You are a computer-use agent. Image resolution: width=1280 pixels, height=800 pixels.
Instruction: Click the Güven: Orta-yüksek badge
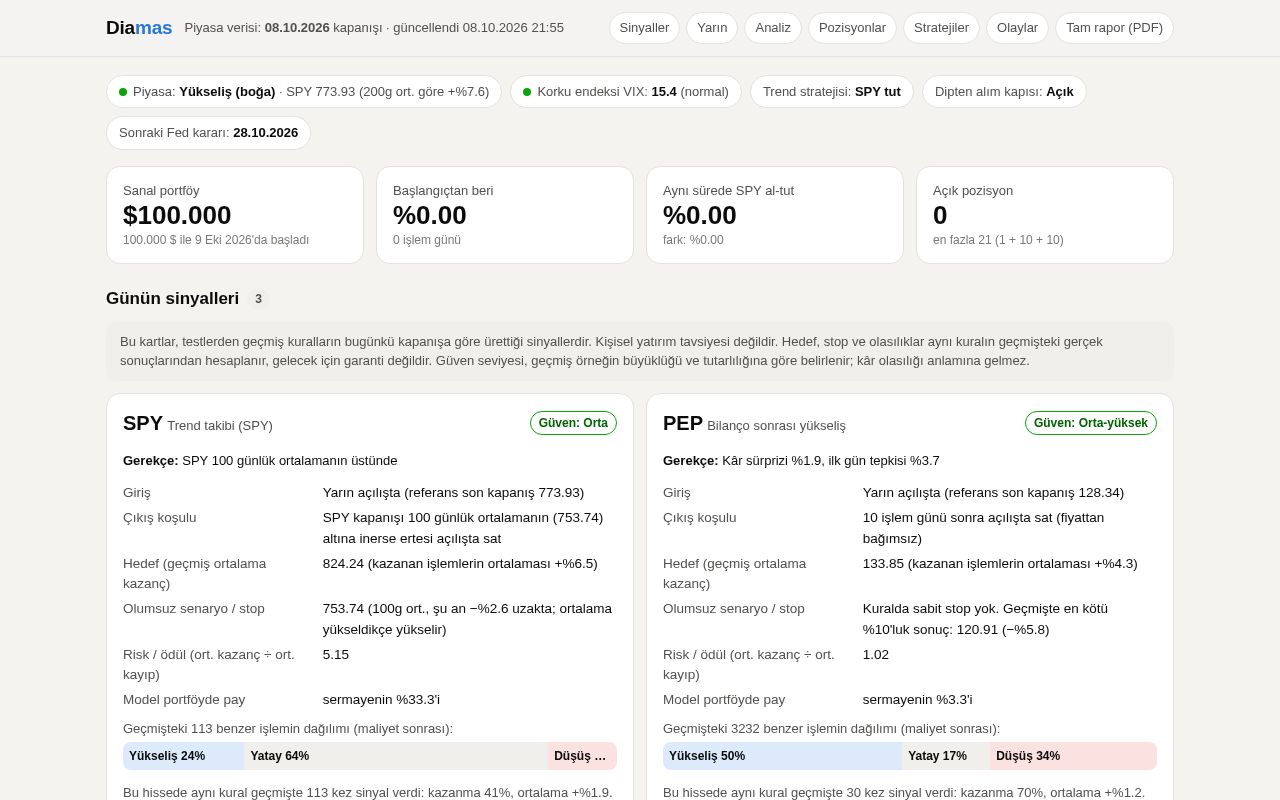click(x=1091, y=423)
